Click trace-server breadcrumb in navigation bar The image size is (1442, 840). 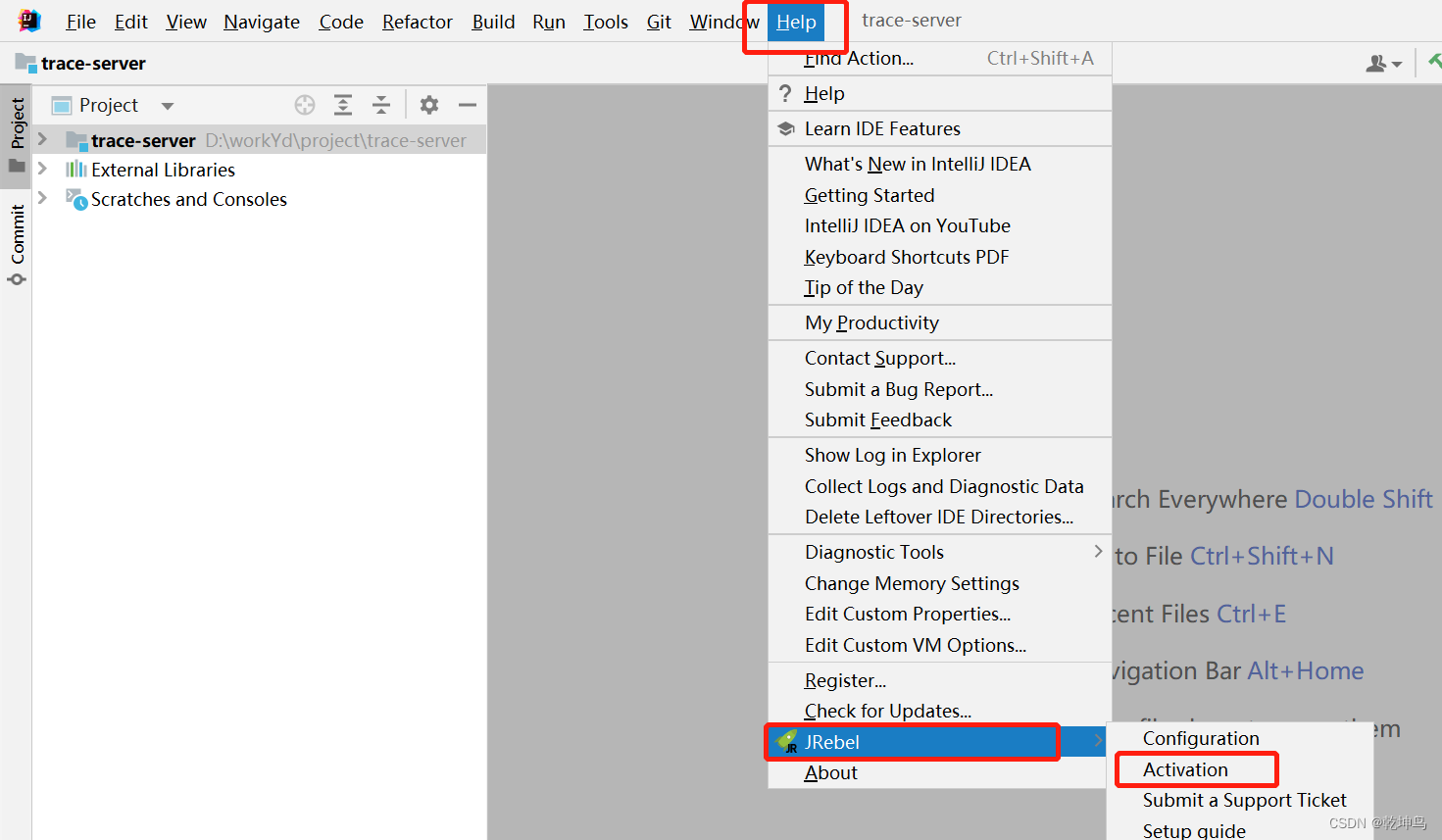tap(93, 64)
